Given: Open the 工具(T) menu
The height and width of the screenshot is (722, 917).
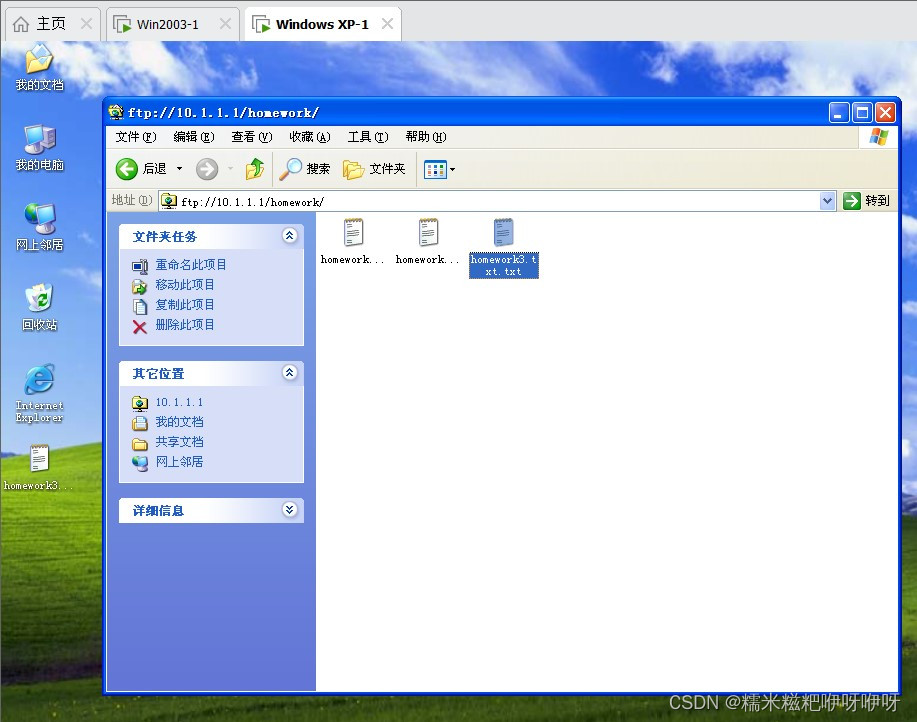Looking at the screenshot, I should click(x=367, y=137).
